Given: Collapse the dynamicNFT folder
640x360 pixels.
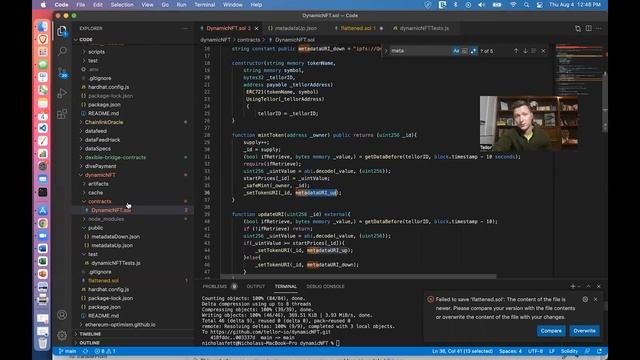Looking at the screenshot, I should click(133, 175).
